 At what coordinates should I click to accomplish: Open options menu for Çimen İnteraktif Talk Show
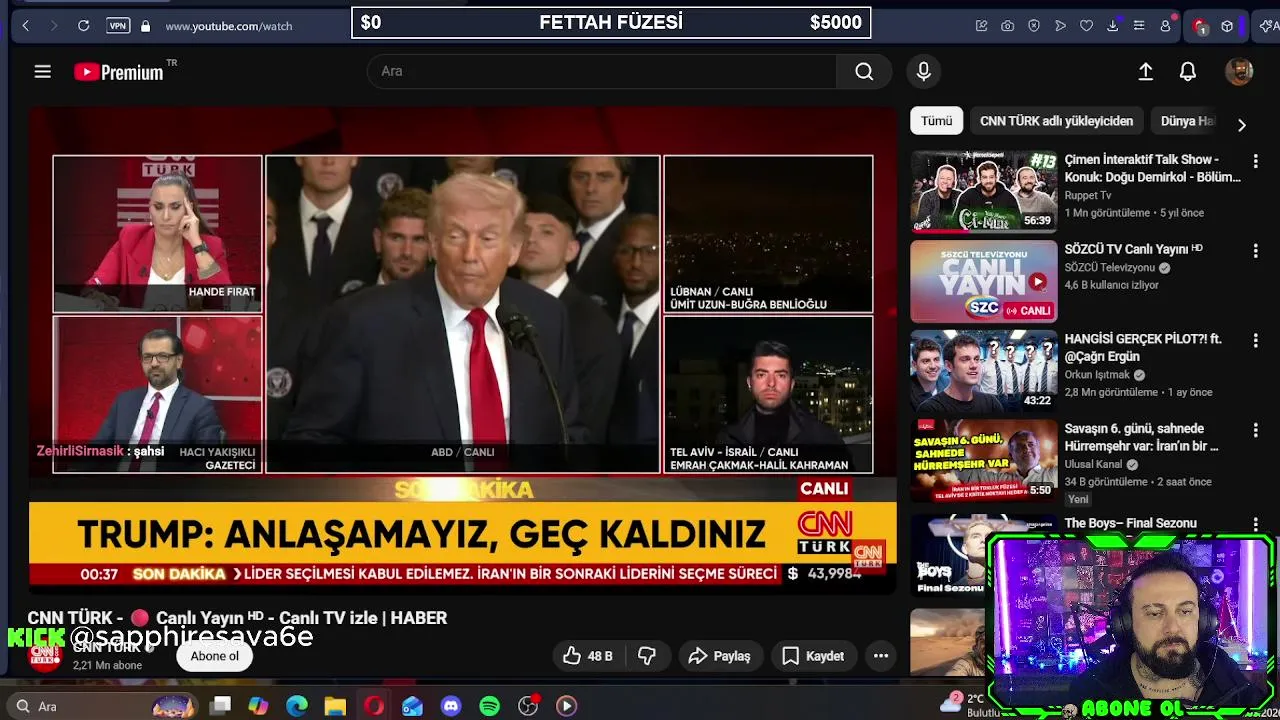pos(1256,161)
